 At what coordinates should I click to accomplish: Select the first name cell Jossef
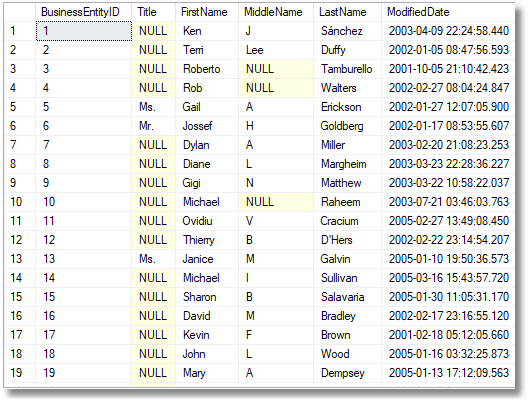[207, 126]
